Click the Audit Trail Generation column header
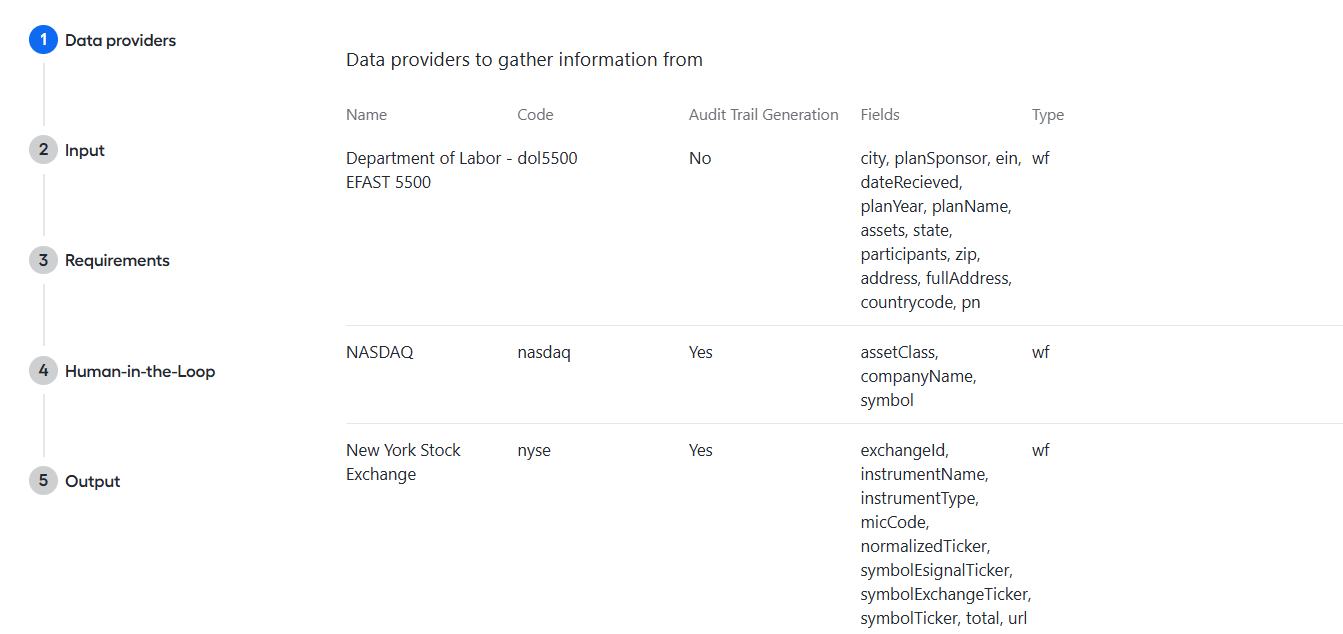Viewport: 1343px width, 634px height. (x=763, y=115)
